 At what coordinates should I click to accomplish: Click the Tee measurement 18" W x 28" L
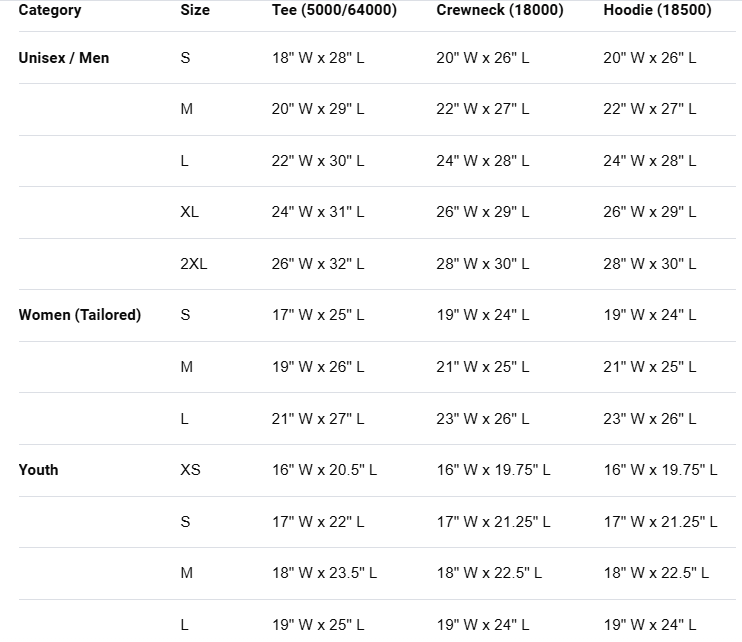(x=318, y=58)
